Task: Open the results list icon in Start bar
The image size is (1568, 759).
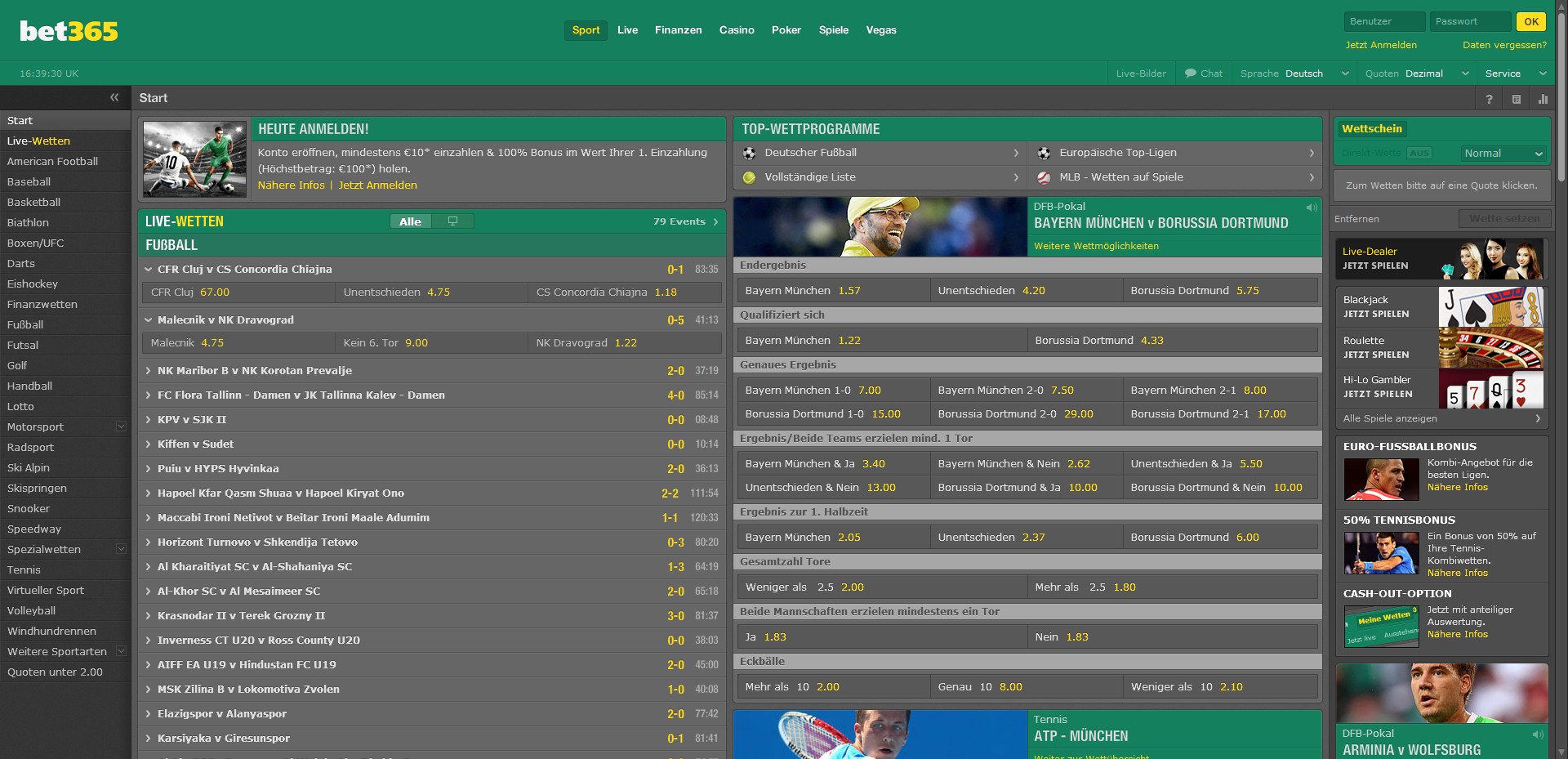Action: point(1516,99)
